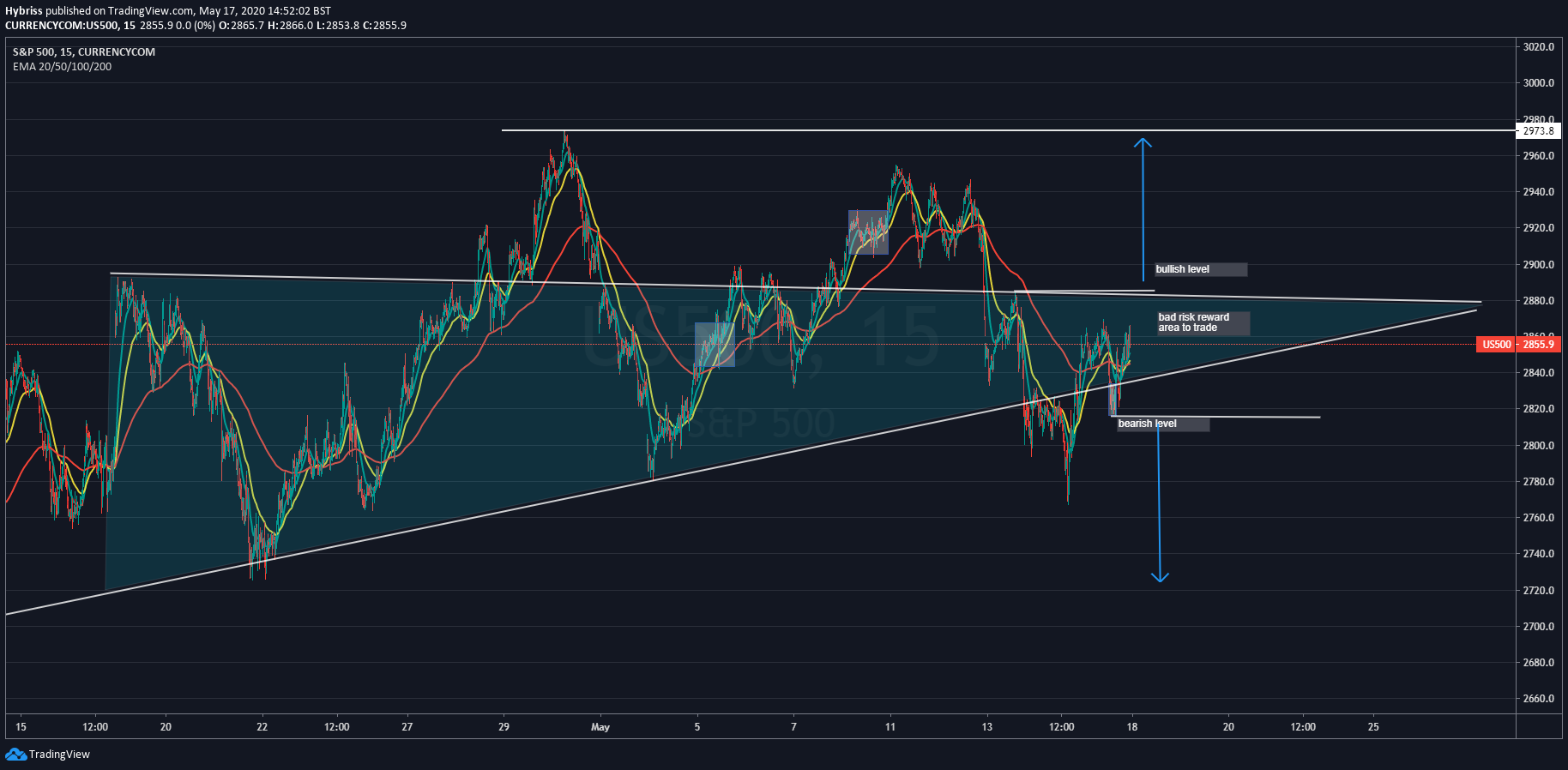This screenshot has width=1568, height=770.
Task: Click the 'bearish level' label
Action: (1162, 424)
